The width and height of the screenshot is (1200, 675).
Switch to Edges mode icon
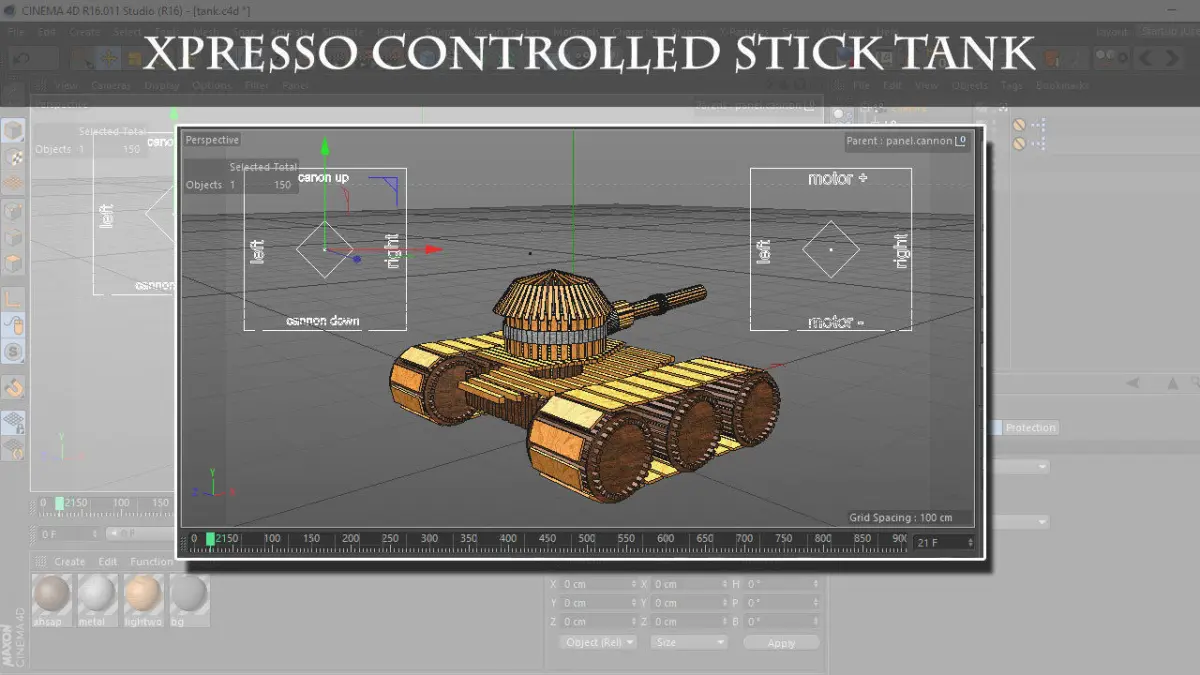[13, 238]
